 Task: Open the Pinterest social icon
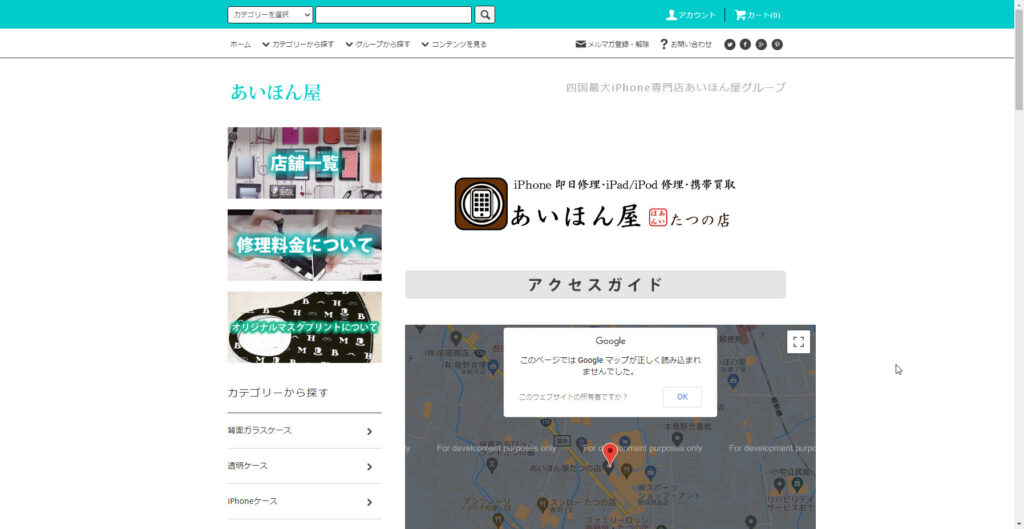777,44
